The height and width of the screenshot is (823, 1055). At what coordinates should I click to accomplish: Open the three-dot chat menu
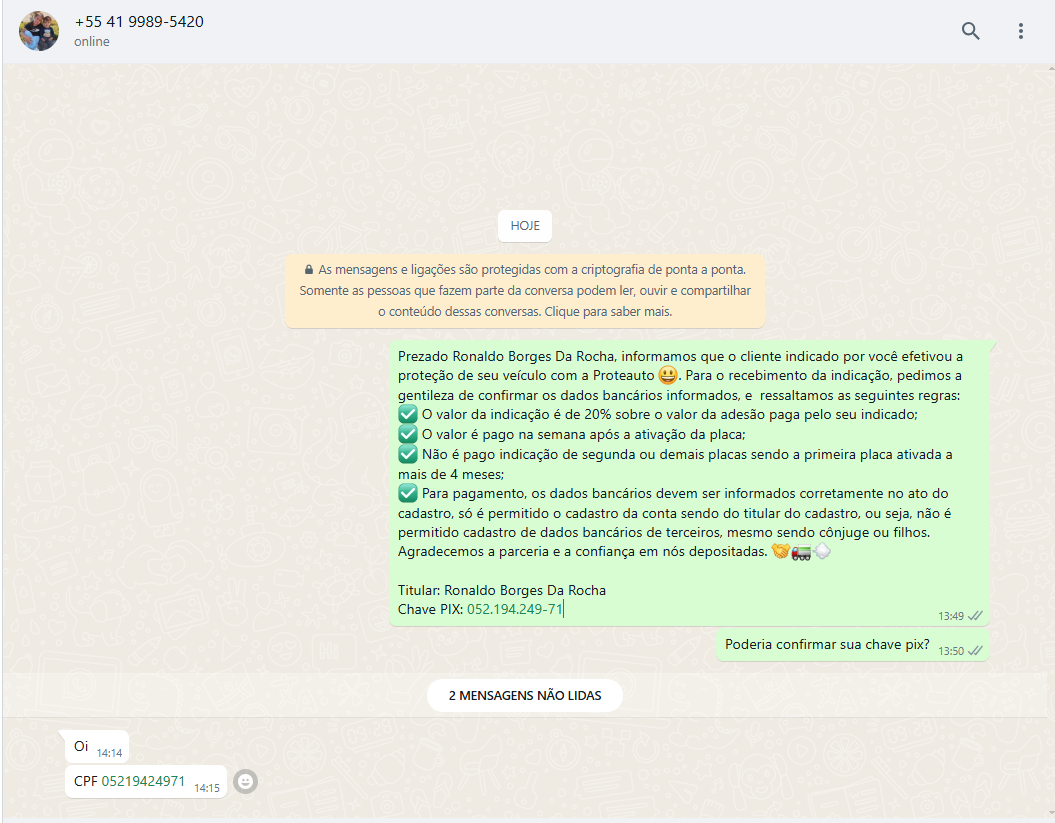tap(1020, 31)
